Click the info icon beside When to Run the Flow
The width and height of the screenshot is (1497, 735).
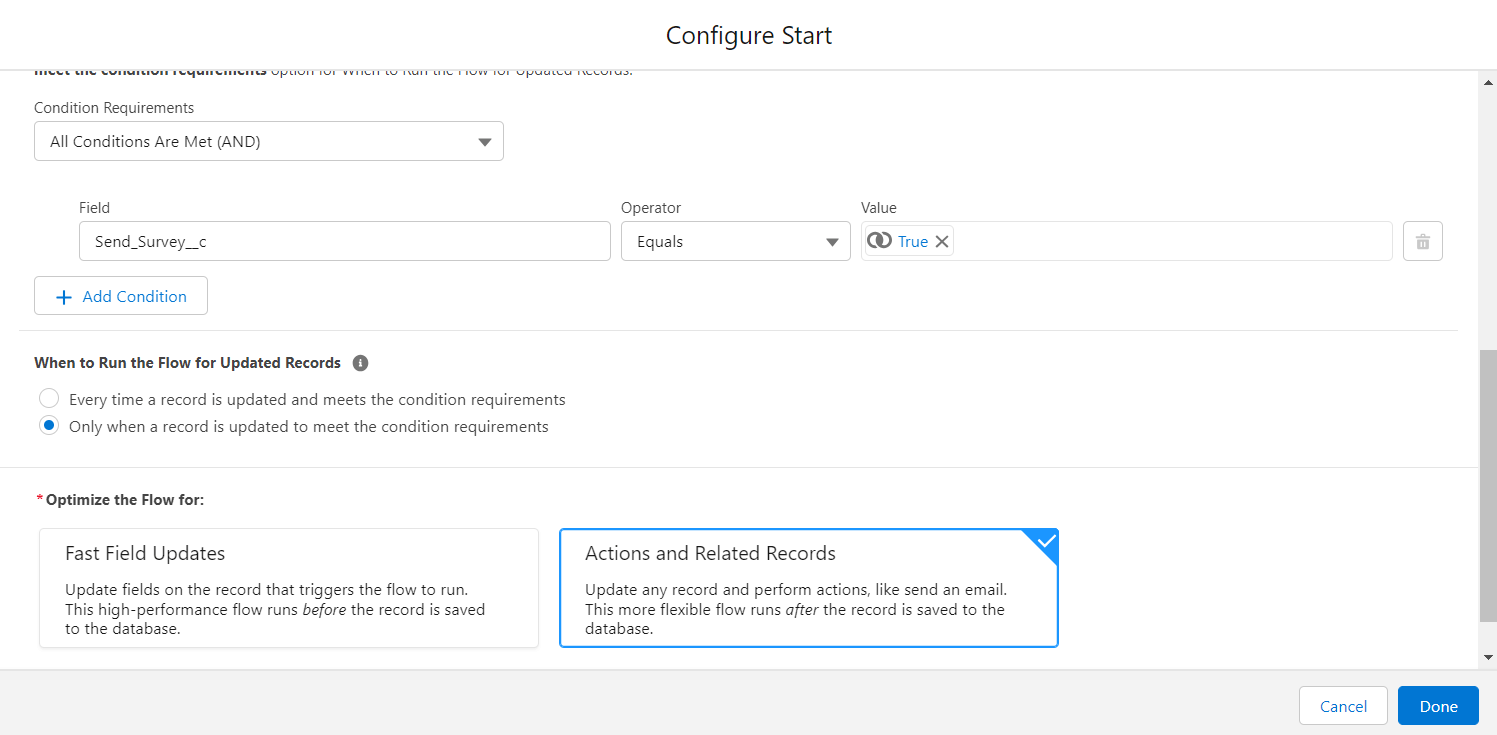(x=360, y=362)
